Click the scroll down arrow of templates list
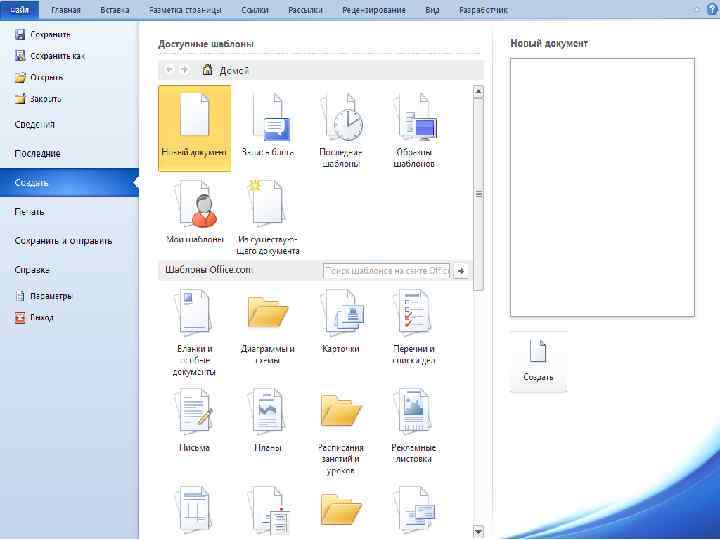720x540 pixels. [x=478, y=532]
